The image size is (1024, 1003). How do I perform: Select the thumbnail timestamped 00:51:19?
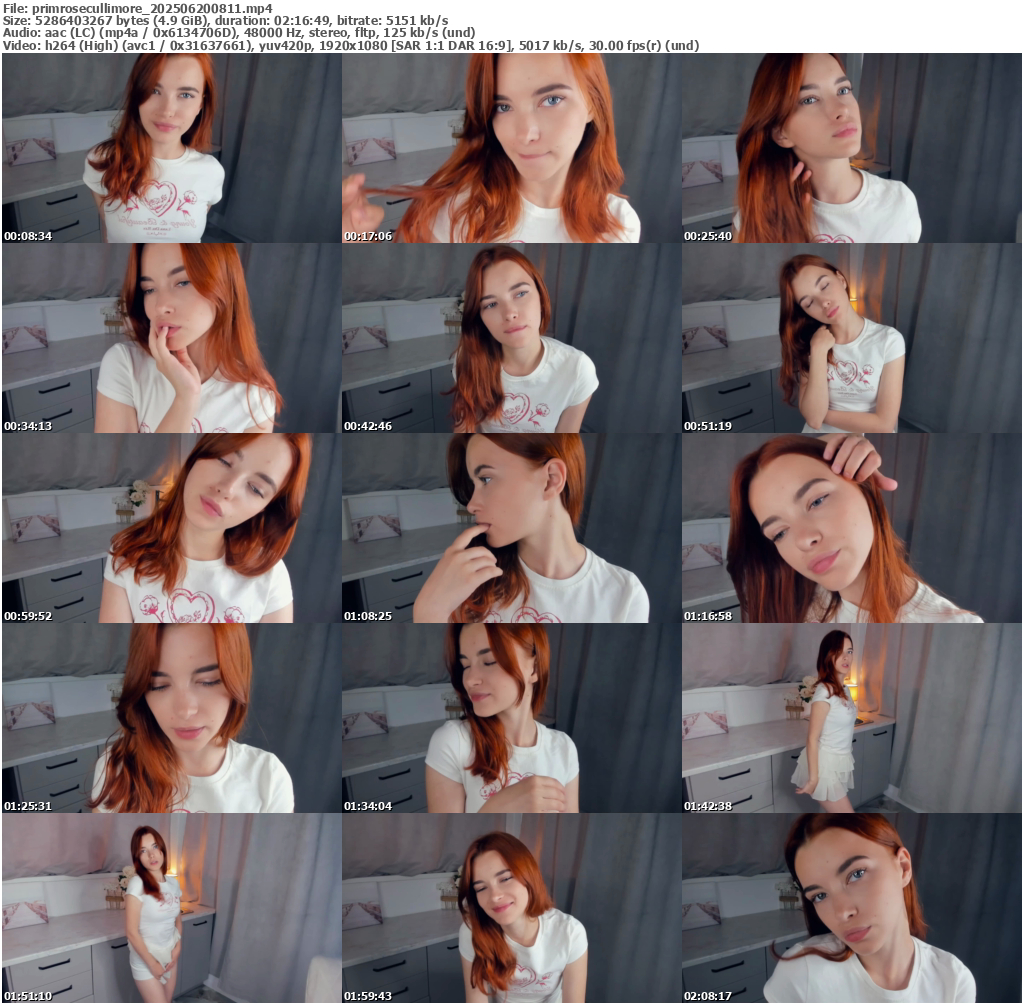(x=852, y=338)
